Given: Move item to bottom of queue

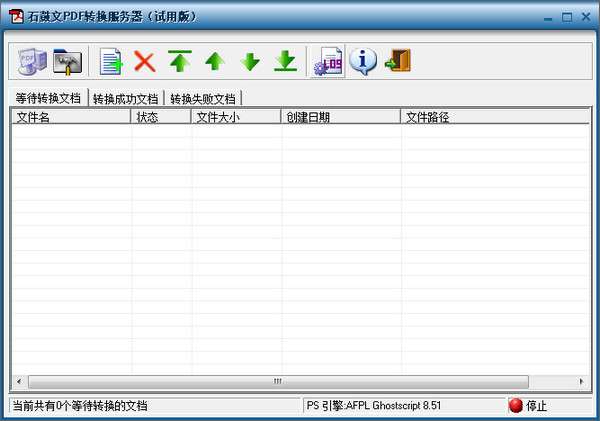Looking at the screenshot, I should 285,61.
